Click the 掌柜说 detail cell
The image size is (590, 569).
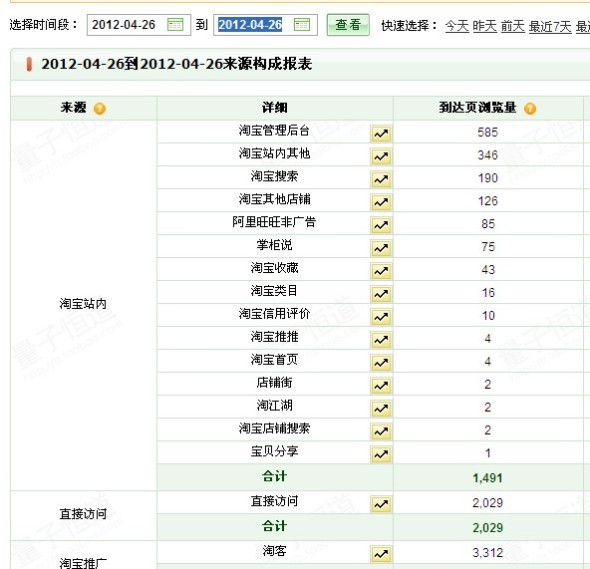275,246
